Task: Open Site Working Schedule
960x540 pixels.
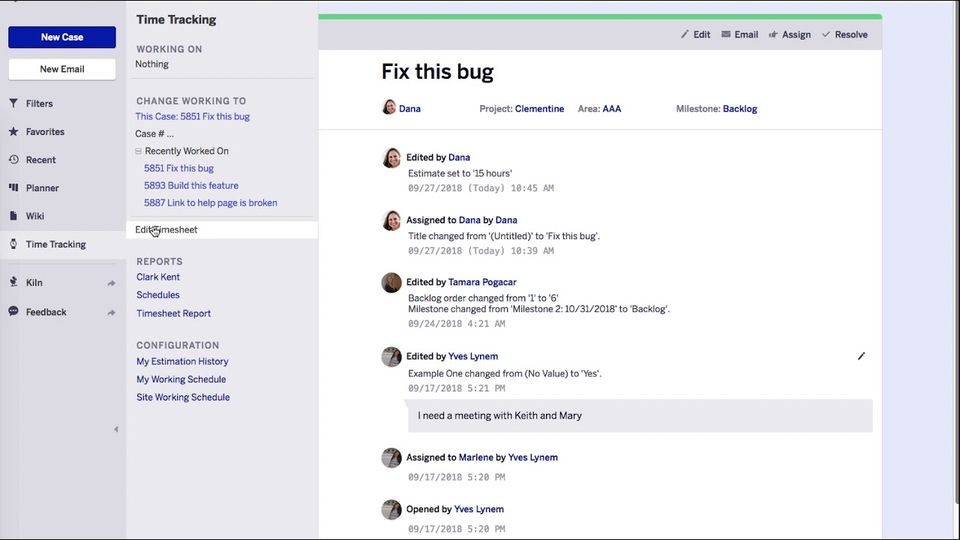Action: point(183,397)
